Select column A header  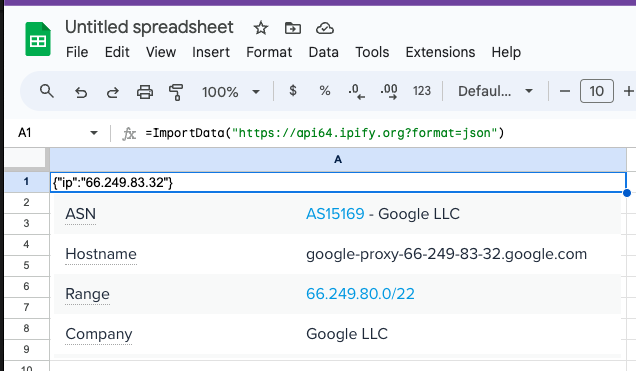pyautogui.click(x=338, y=159)
